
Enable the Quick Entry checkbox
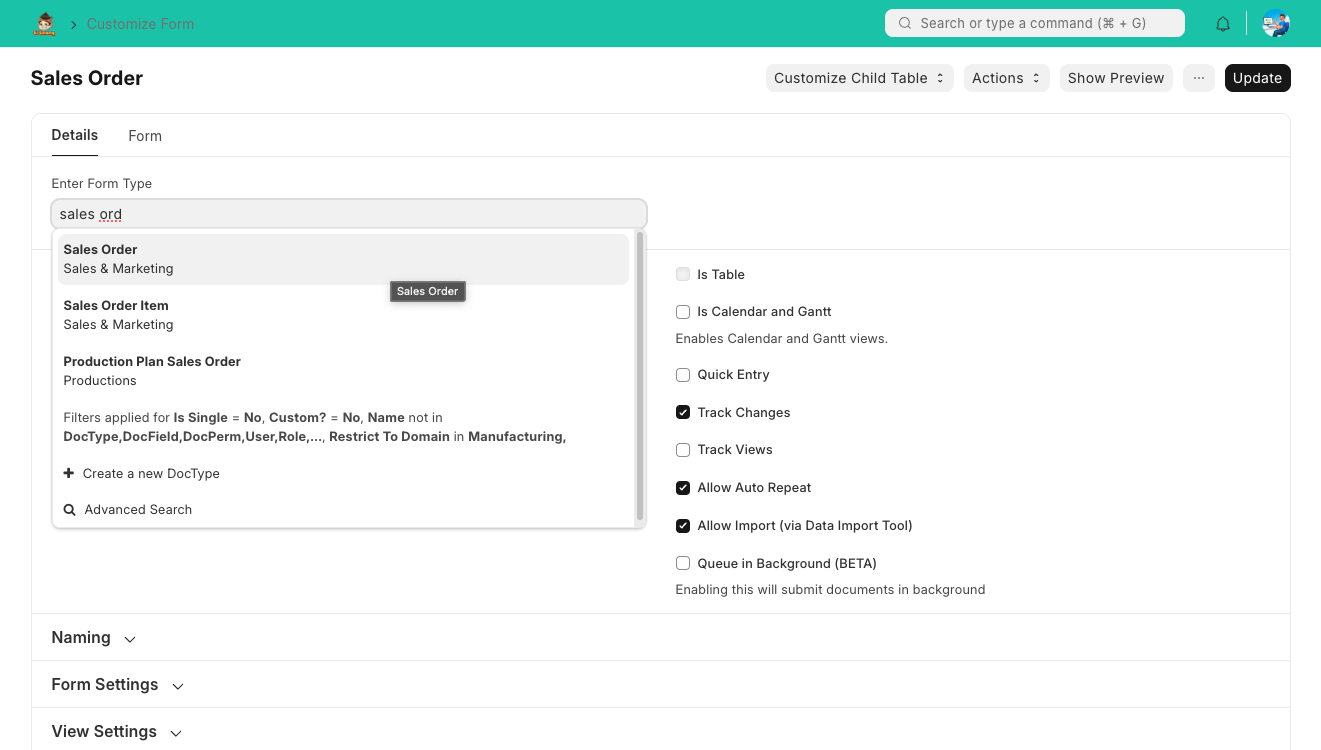click(682, 374)
